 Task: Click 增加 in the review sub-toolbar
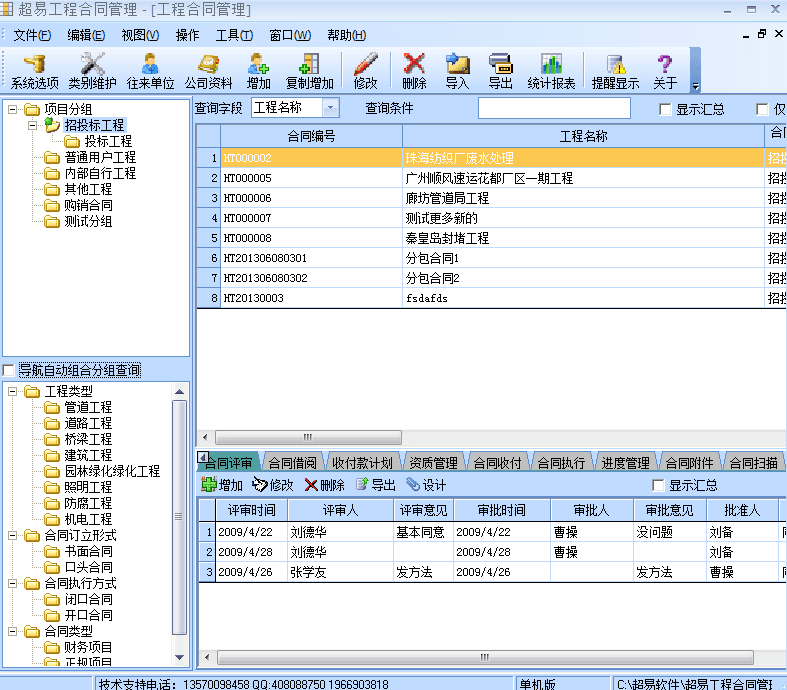tap(222, 485)
